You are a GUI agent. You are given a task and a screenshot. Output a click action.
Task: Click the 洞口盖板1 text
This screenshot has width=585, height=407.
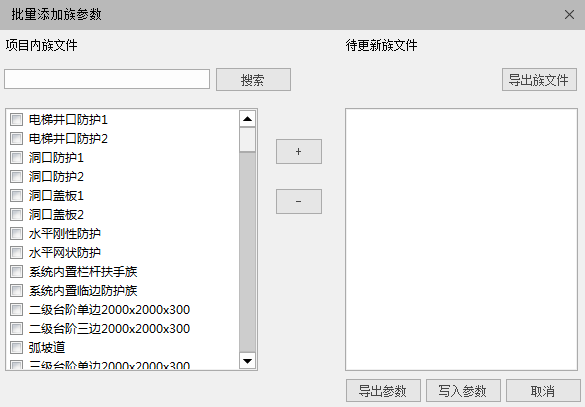(56, 196)
